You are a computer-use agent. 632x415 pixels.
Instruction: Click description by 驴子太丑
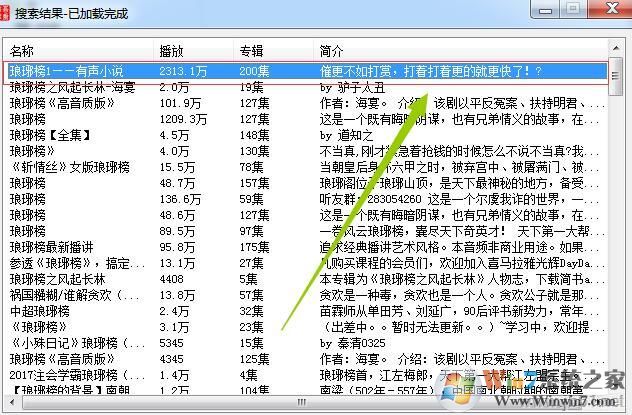[x=352, y=87]
